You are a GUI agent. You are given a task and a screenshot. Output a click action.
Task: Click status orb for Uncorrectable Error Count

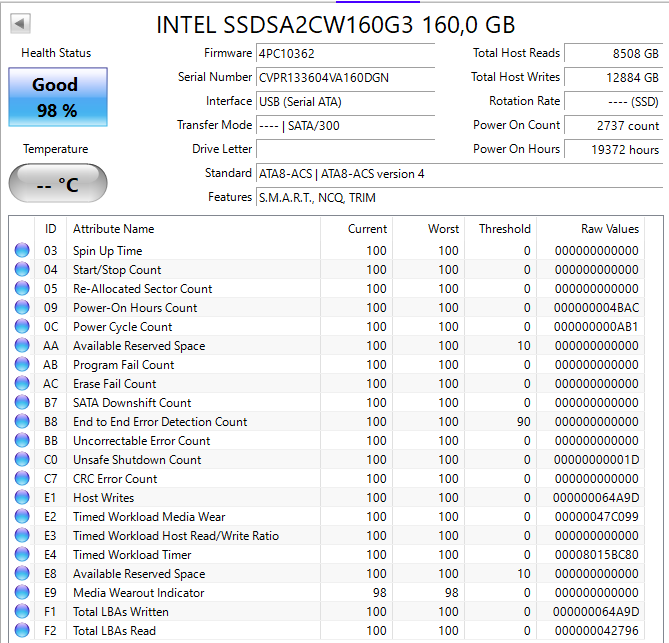click(22, 441)
